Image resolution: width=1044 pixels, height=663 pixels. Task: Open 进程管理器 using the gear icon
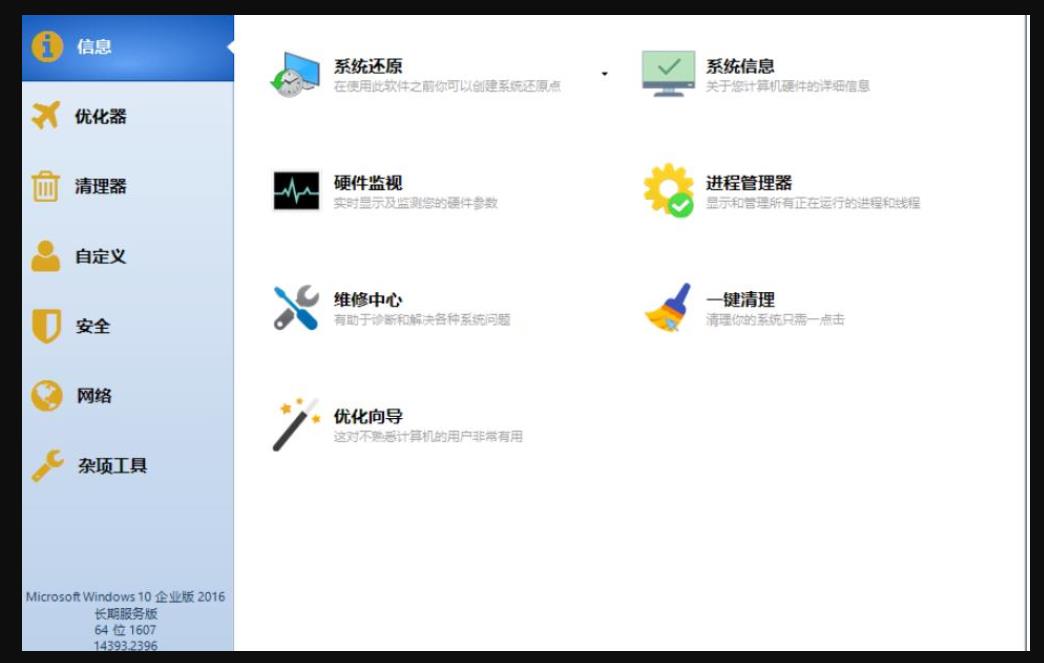(668, 190)
